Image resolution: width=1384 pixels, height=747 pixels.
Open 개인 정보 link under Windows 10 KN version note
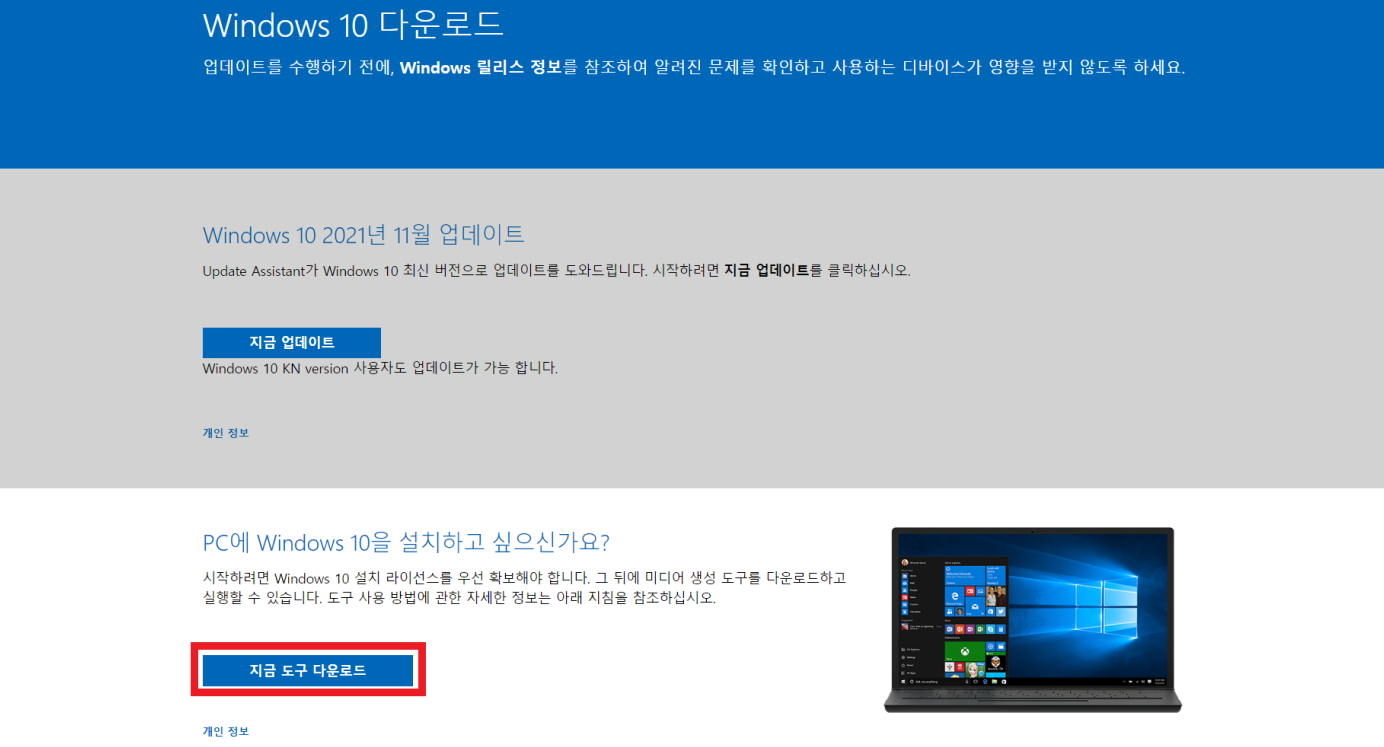click(x=225, y=433)
